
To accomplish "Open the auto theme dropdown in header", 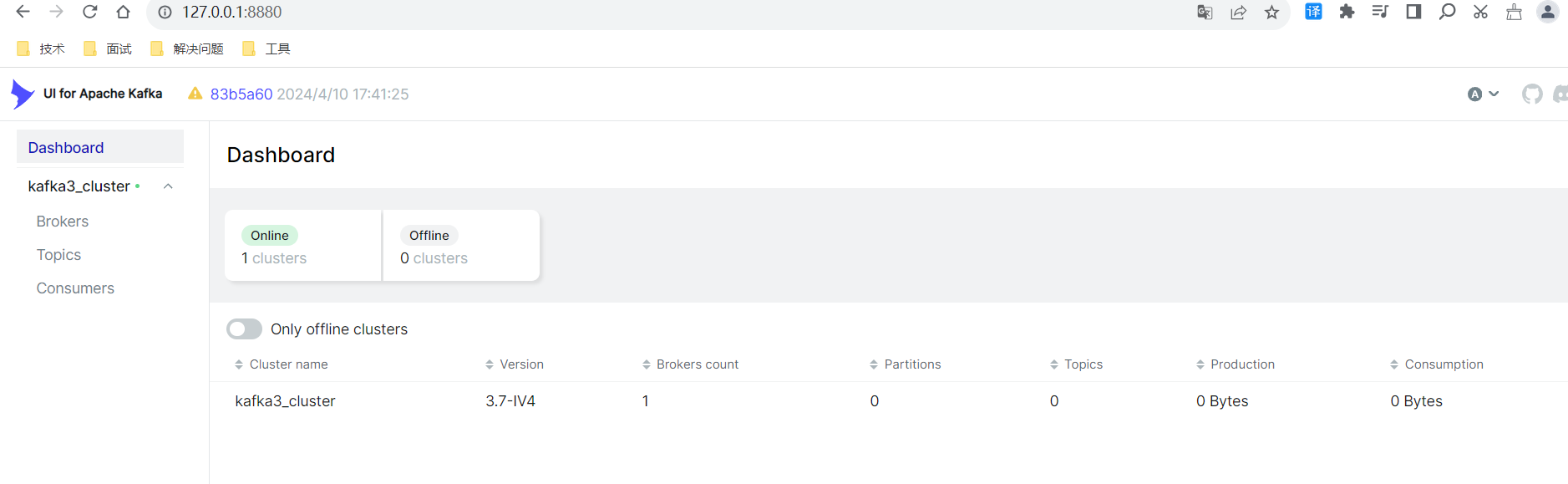I will 1483,94.
